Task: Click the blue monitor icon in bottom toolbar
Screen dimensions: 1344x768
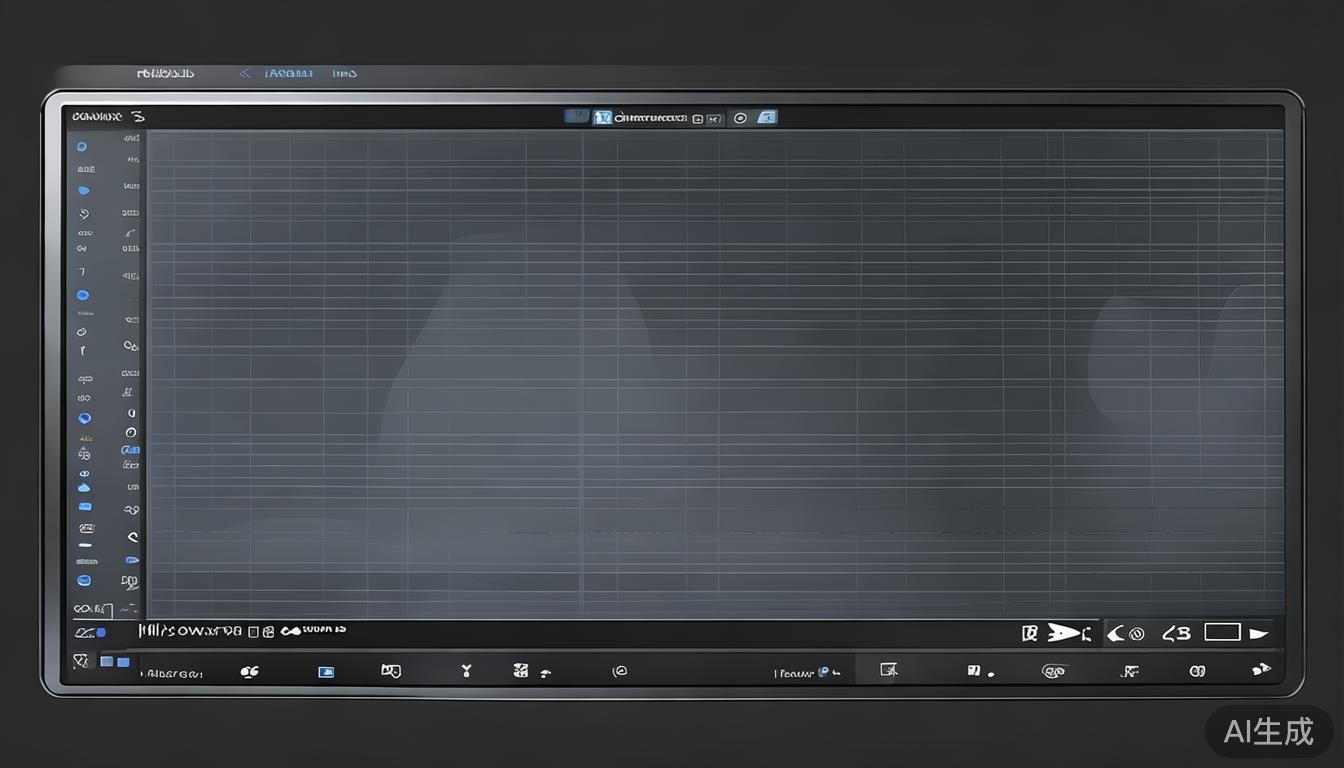Action: (325, 672)
